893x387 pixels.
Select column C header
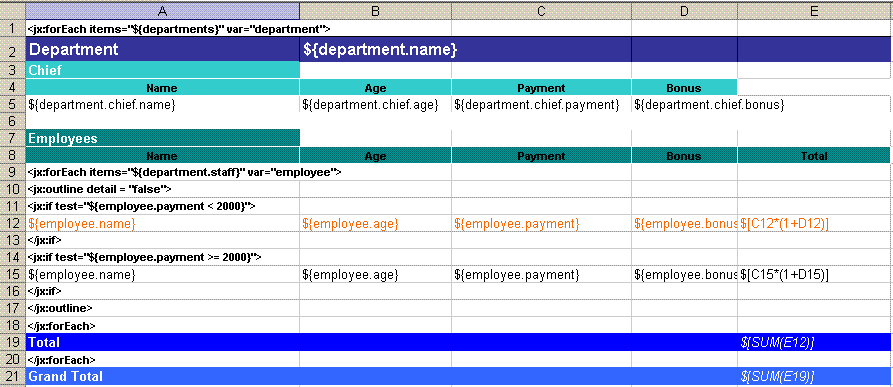542,10
